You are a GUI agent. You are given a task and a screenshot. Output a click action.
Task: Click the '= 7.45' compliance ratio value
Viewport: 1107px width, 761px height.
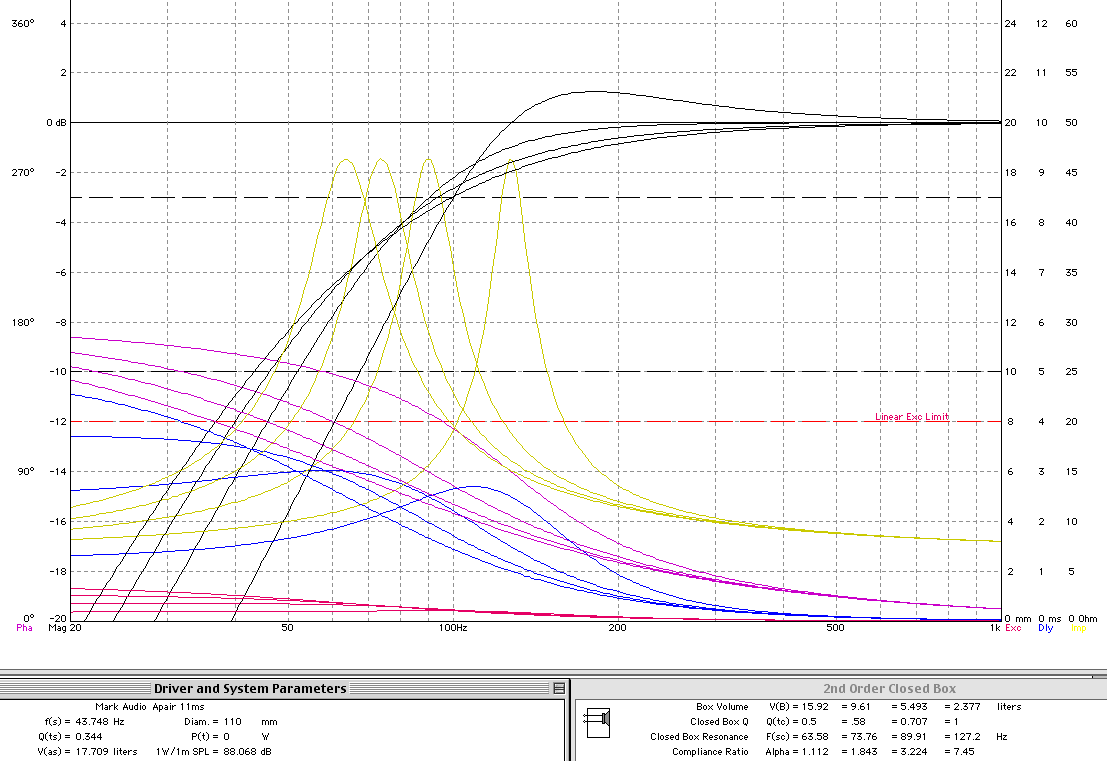click(x=959, y=751)
